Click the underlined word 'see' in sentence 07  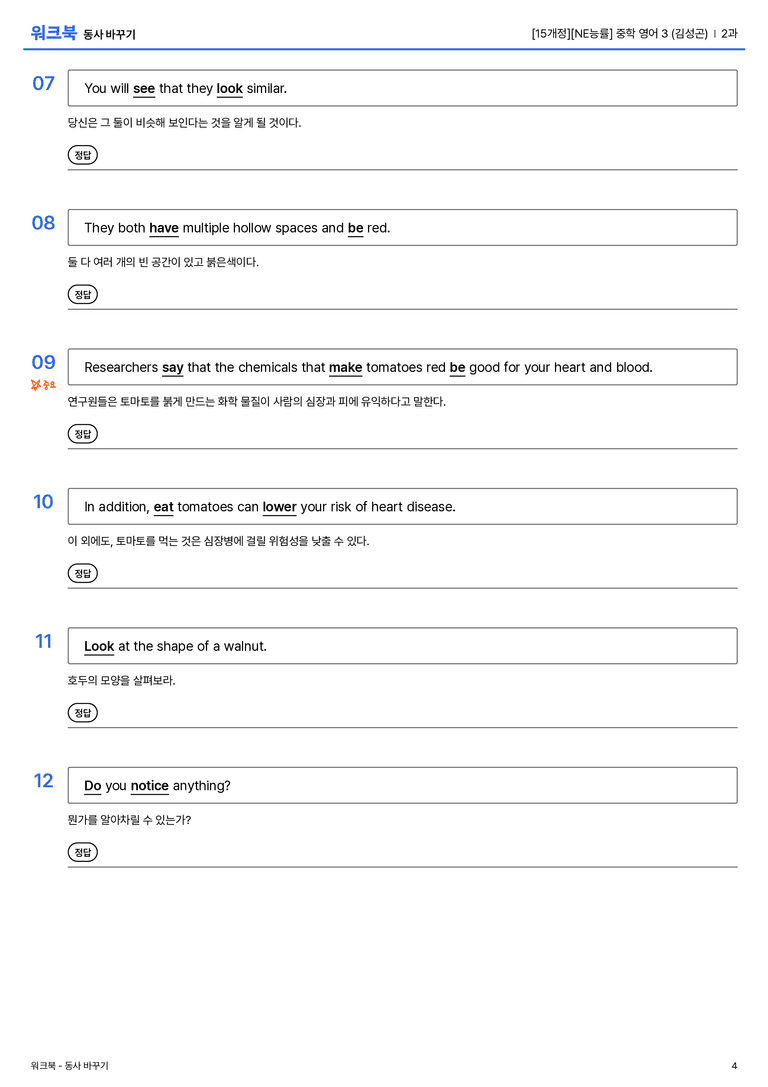pos(144,89)
